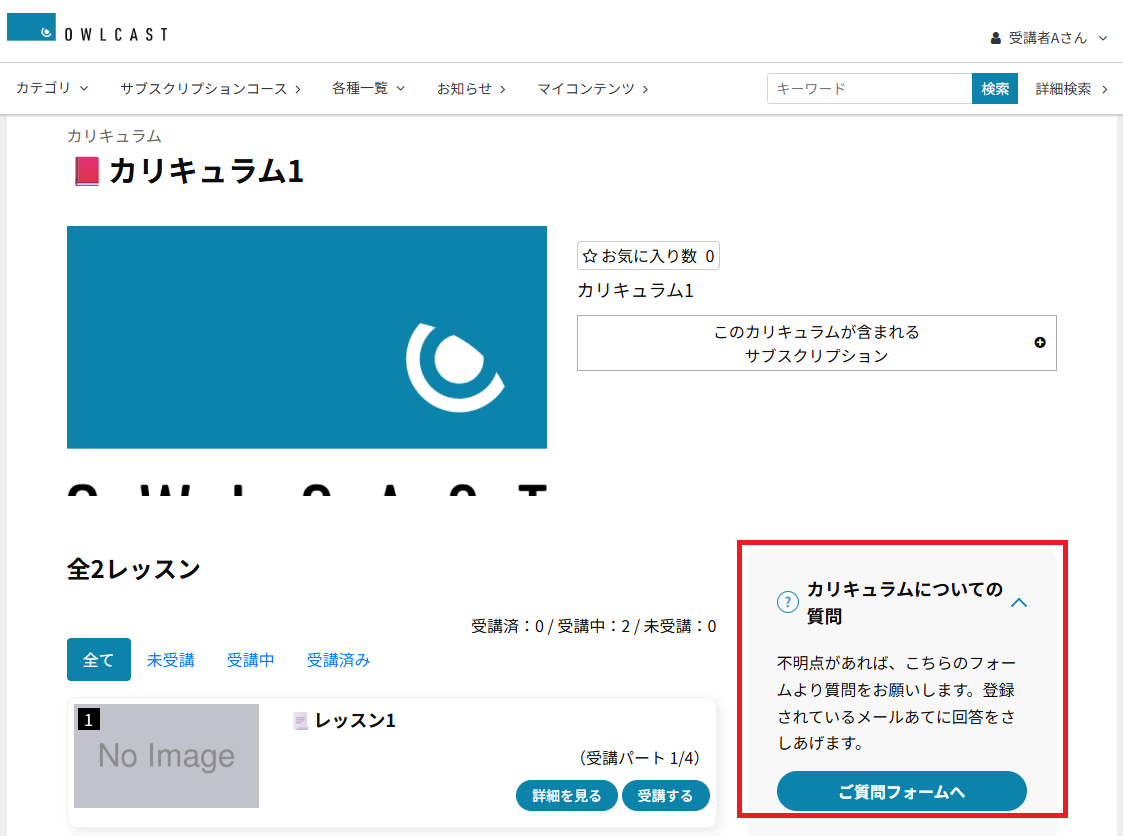Click the ご質問フォームへ button
This screenshot has height=836, width=1123.
[x=901, y=791]
